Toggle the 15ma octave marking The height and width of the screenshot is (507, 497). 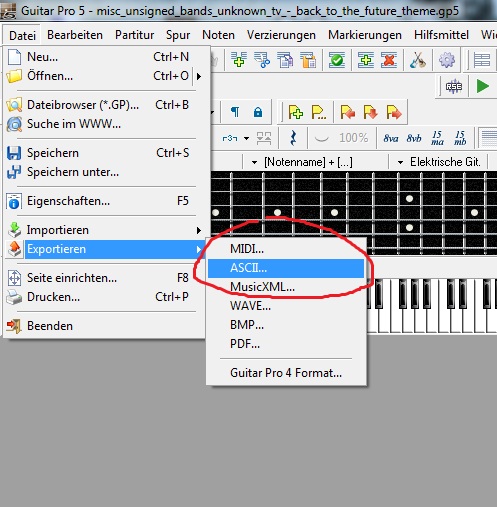pos(437,138)
